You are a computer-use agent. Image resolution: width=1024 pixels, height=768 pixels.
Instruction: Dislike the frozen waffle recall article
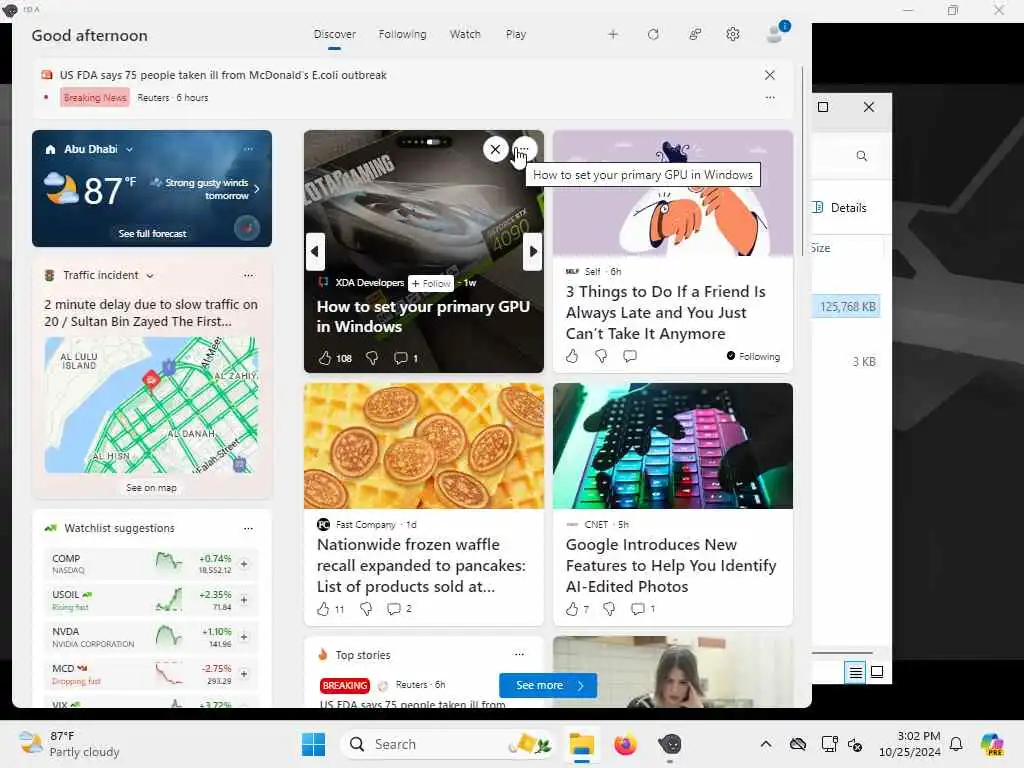[366, 609]
